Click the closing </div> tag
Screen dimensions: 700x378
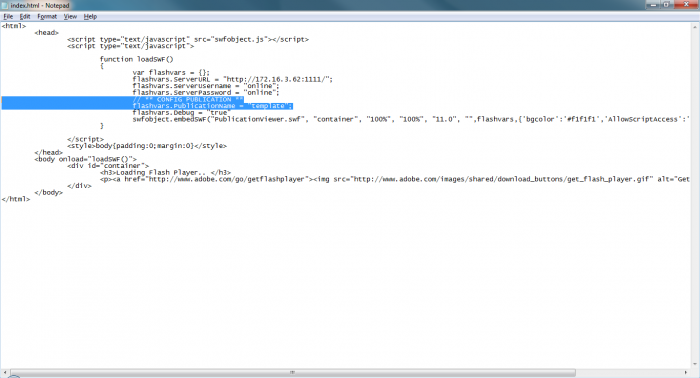(x=79, y=186)
